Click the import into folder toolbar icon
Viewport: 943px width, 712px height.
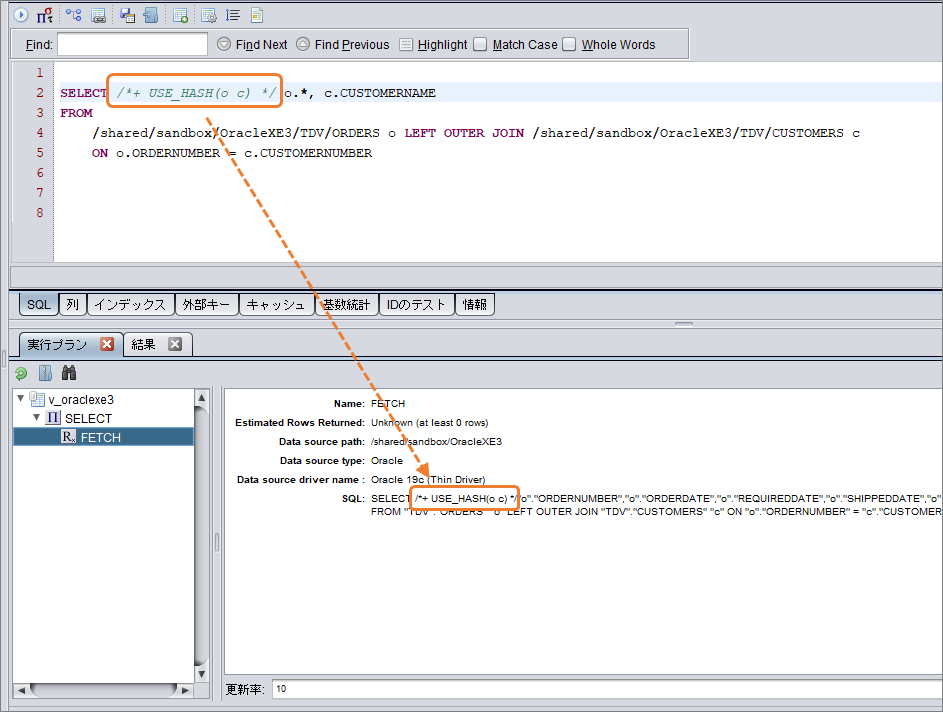[x=151, y=15]
